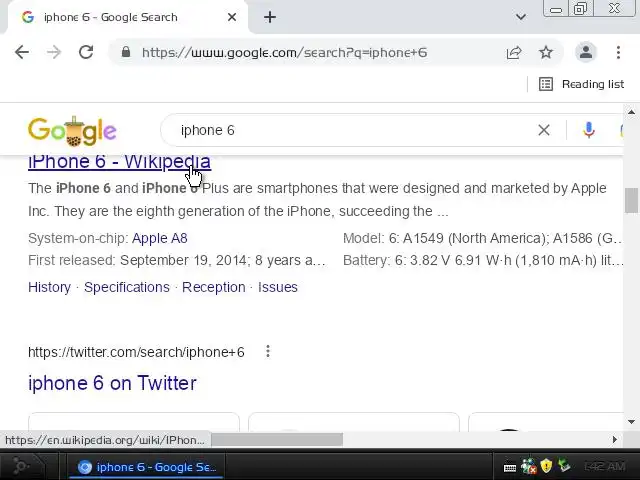Open the History section link
Screen dimensions: 640x480
point(49,287)
